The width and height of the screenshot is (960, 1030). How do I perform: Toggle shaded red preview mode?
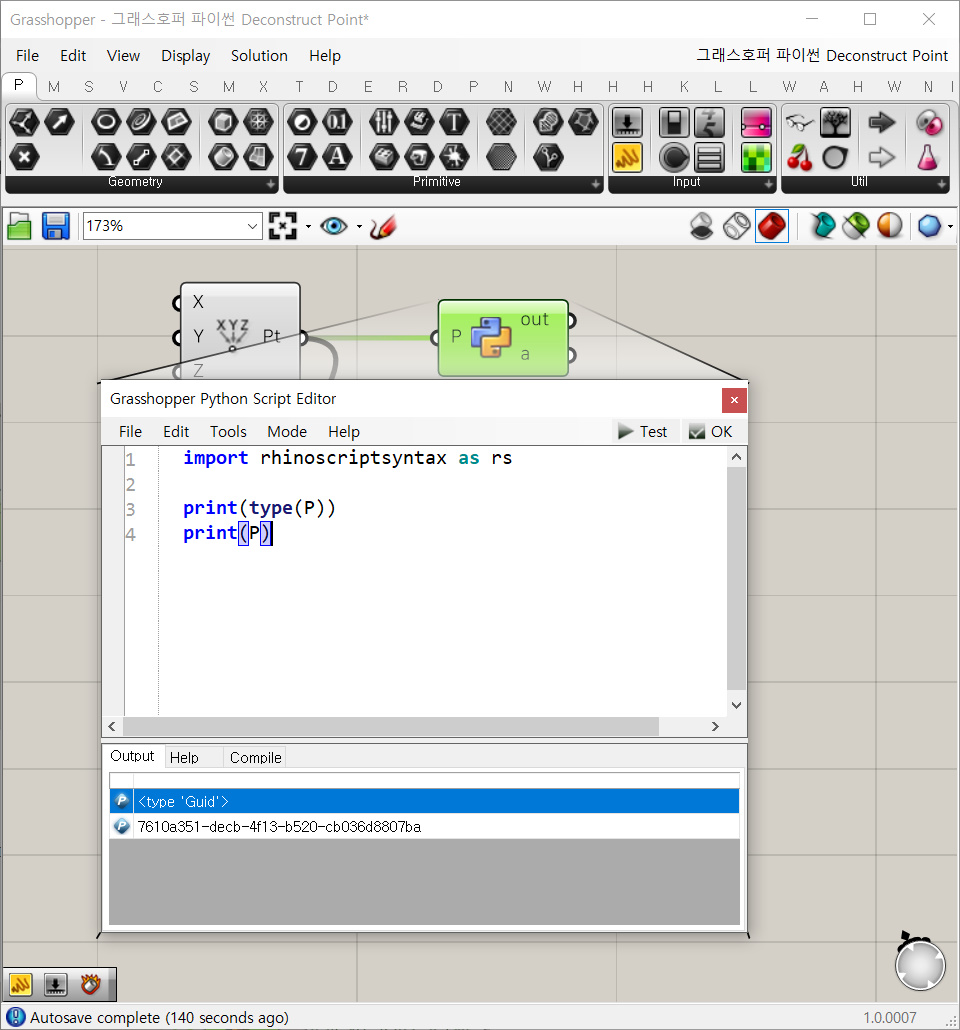click(x=772, y=227)
